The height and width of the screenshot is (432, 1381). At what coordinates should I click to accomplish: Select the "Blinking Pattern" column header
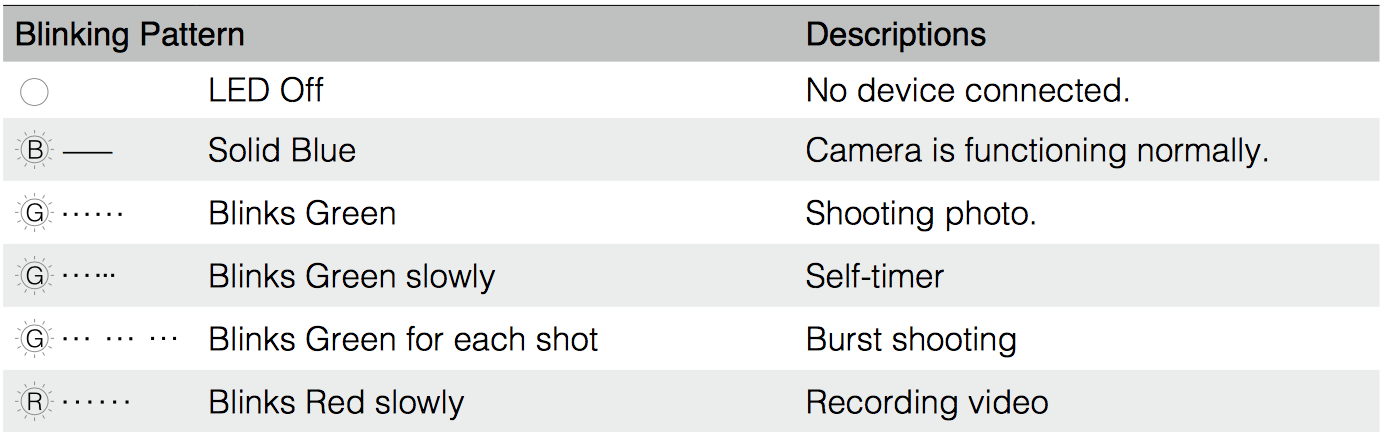coord(130,35)
